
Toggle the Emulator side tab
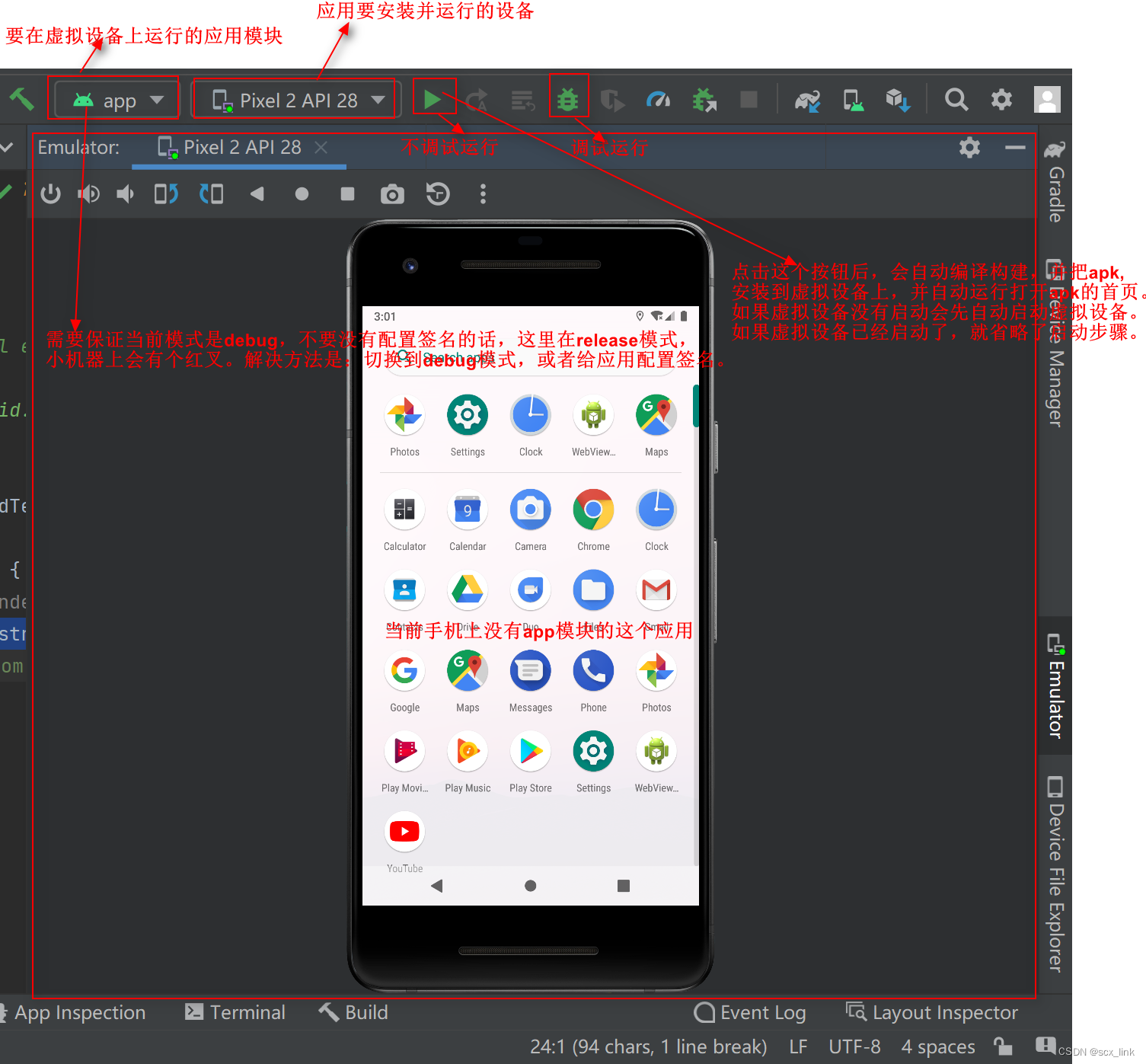pos(1055,686)
